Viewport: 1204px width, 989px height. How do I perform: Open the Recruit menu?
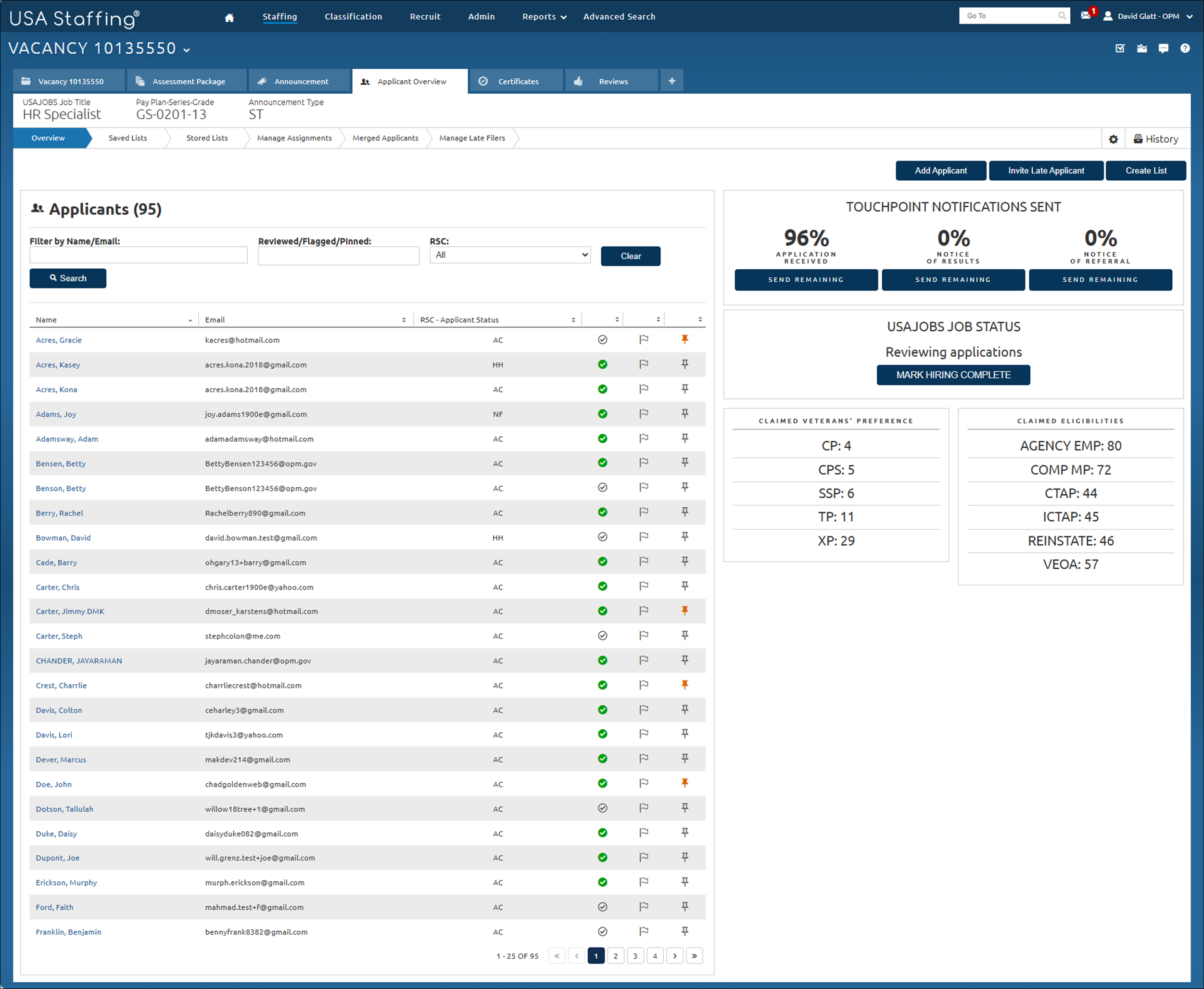click(x=425, y=16)
